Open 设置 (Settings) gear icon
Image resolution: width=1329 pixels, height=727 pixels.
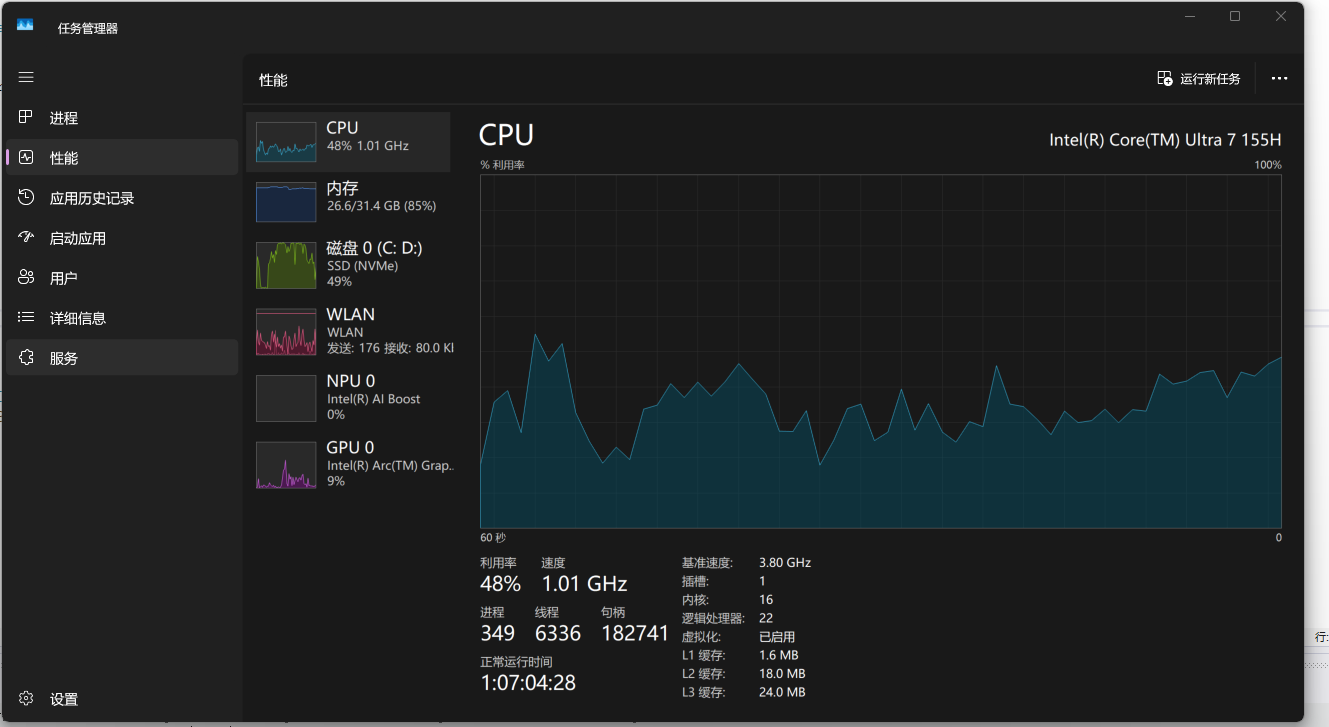tap(27, 699)
